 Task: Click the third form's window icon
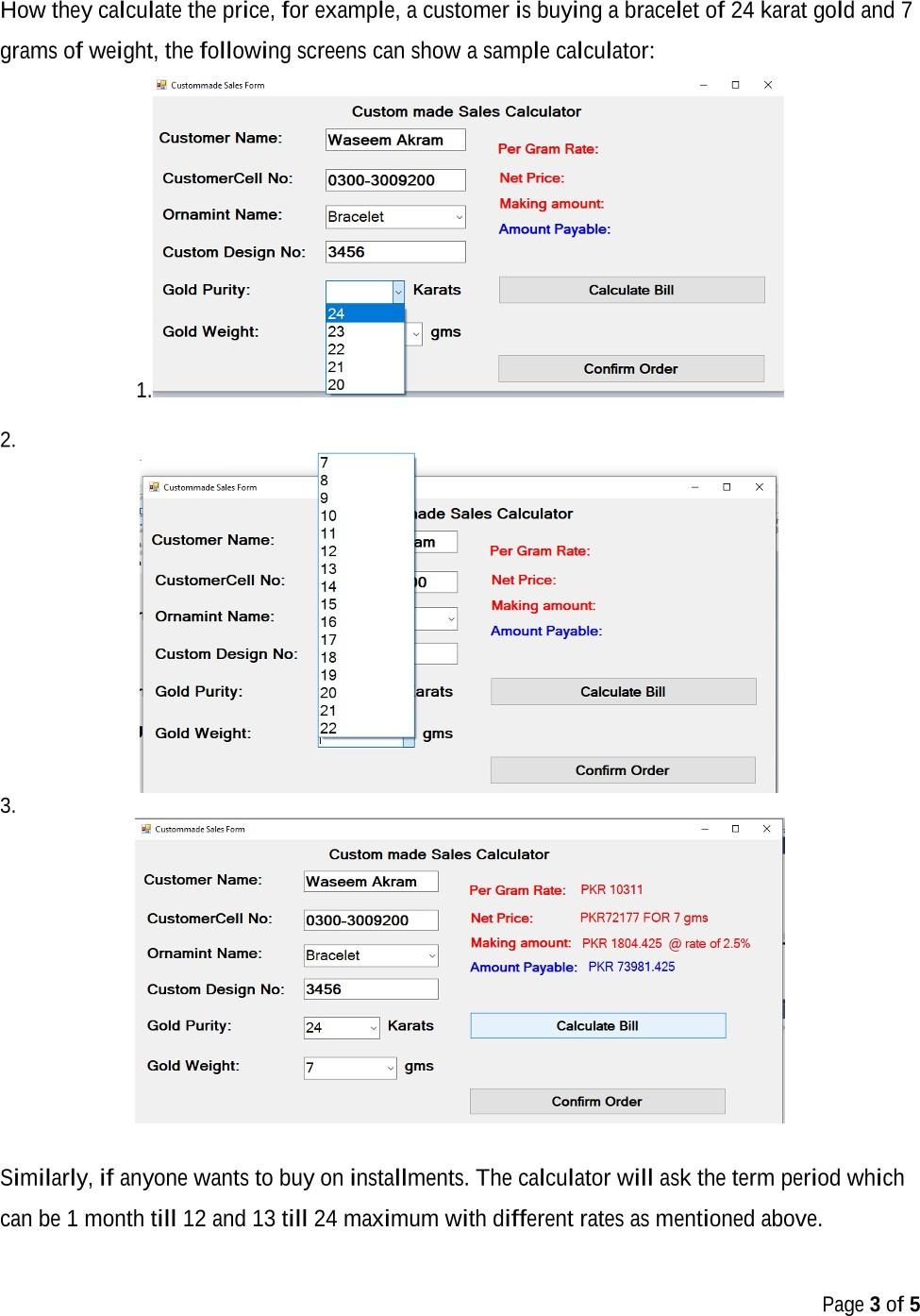146,829
